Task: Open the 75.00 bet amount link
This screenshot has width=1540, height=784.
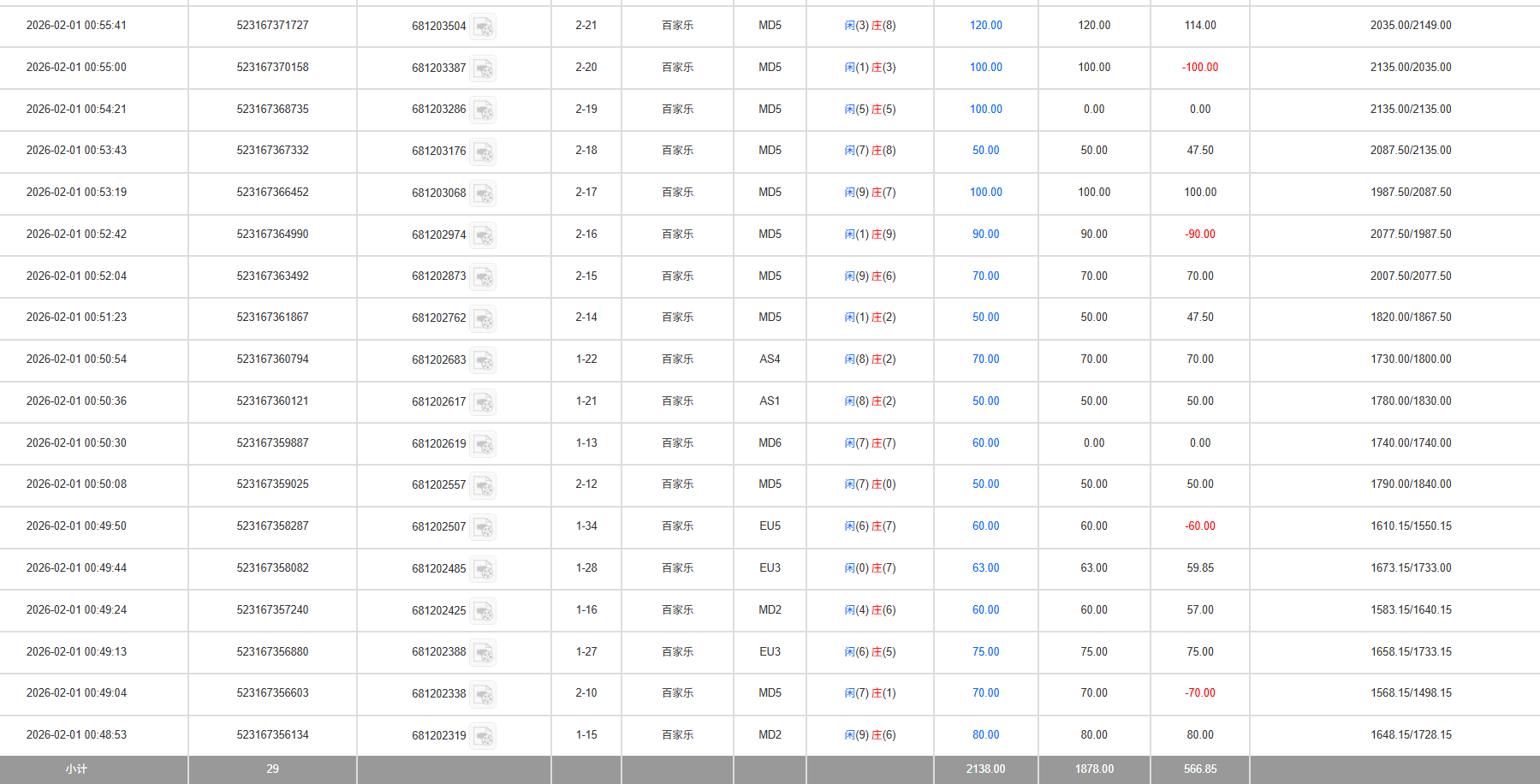Action: (985, 652)
